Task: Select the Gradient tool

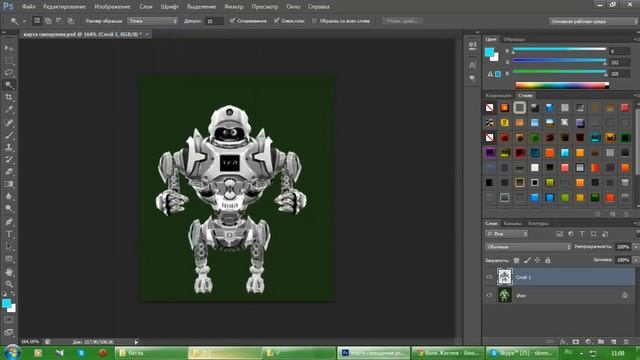Action: (9, 184)
